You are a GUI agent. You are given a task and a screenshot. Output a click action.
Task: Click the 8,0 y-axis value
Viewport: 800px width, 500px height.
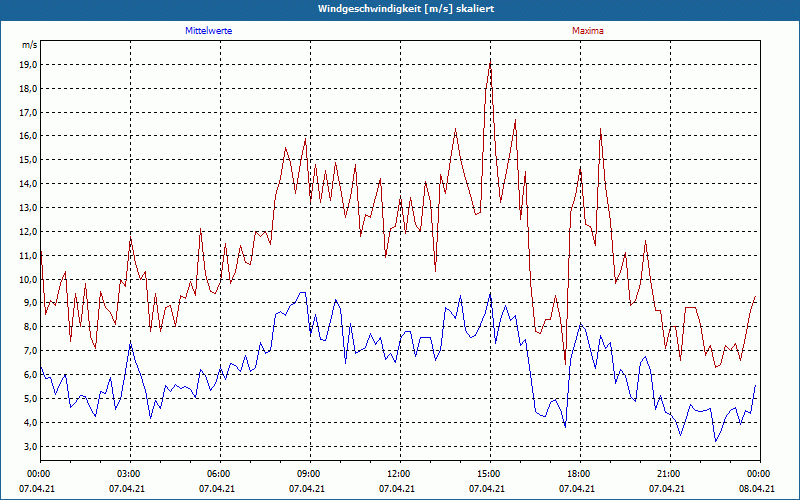31,327
